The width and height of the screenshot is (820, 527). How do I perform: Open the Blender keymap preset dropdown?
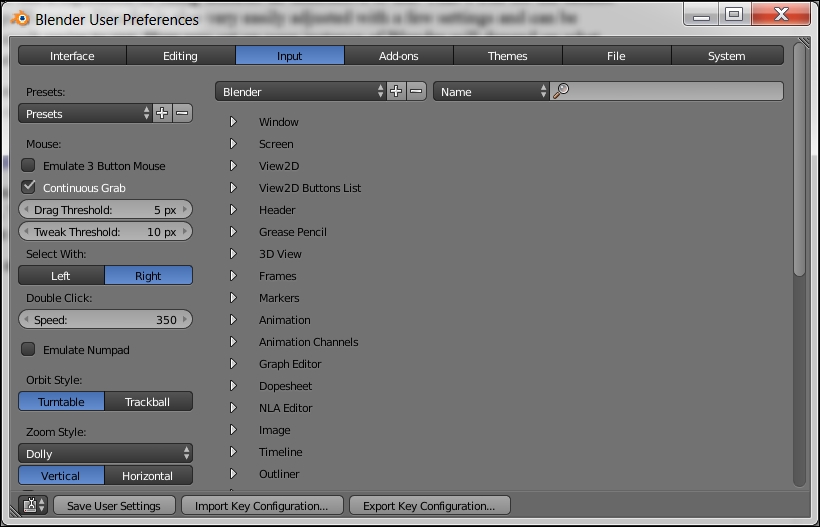point(301,91)
